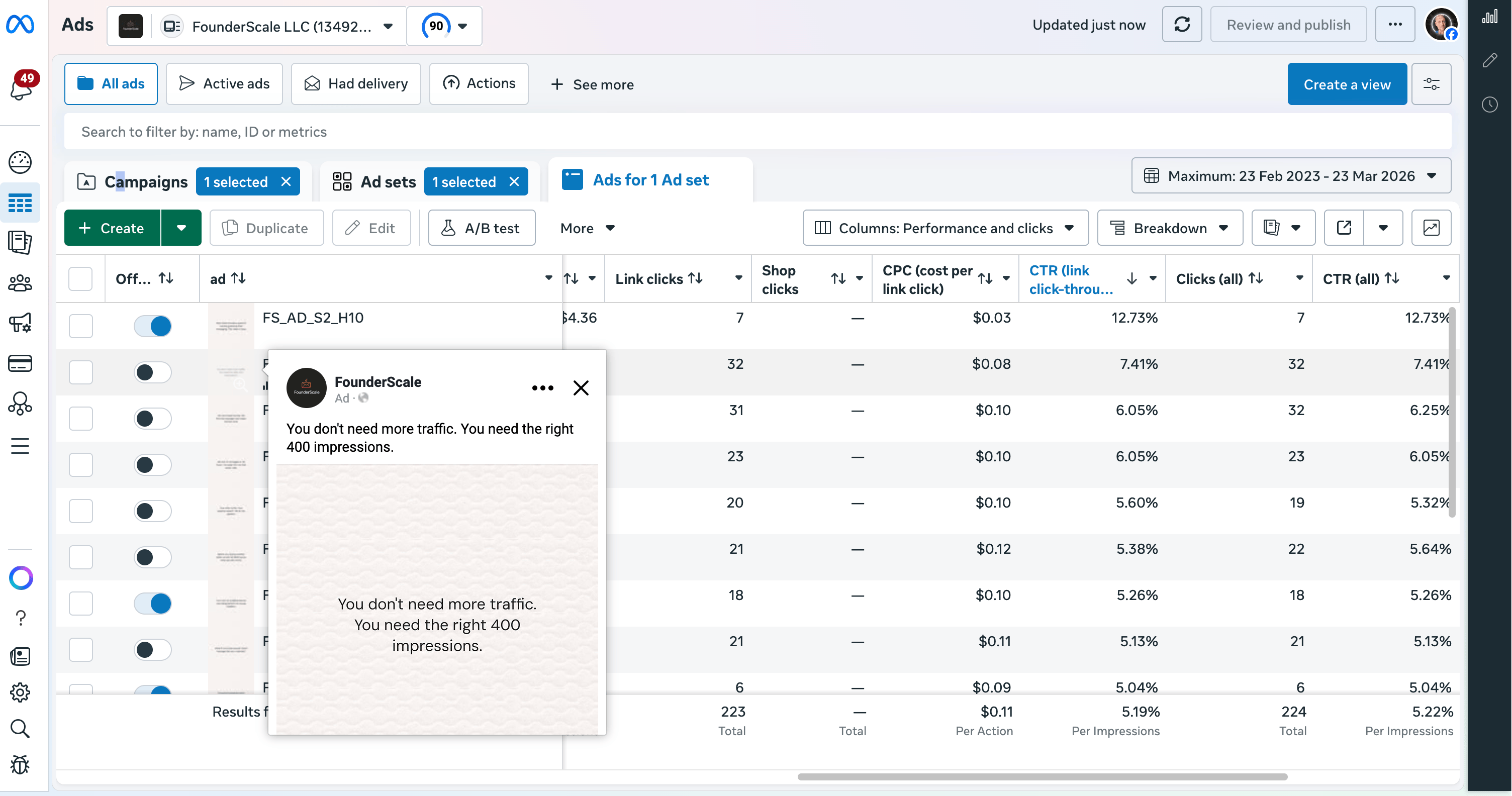Check the FS_AD_S2_H10 row checkbox
The width and height of the screenshot is (1512, 796).
[80, 326]
